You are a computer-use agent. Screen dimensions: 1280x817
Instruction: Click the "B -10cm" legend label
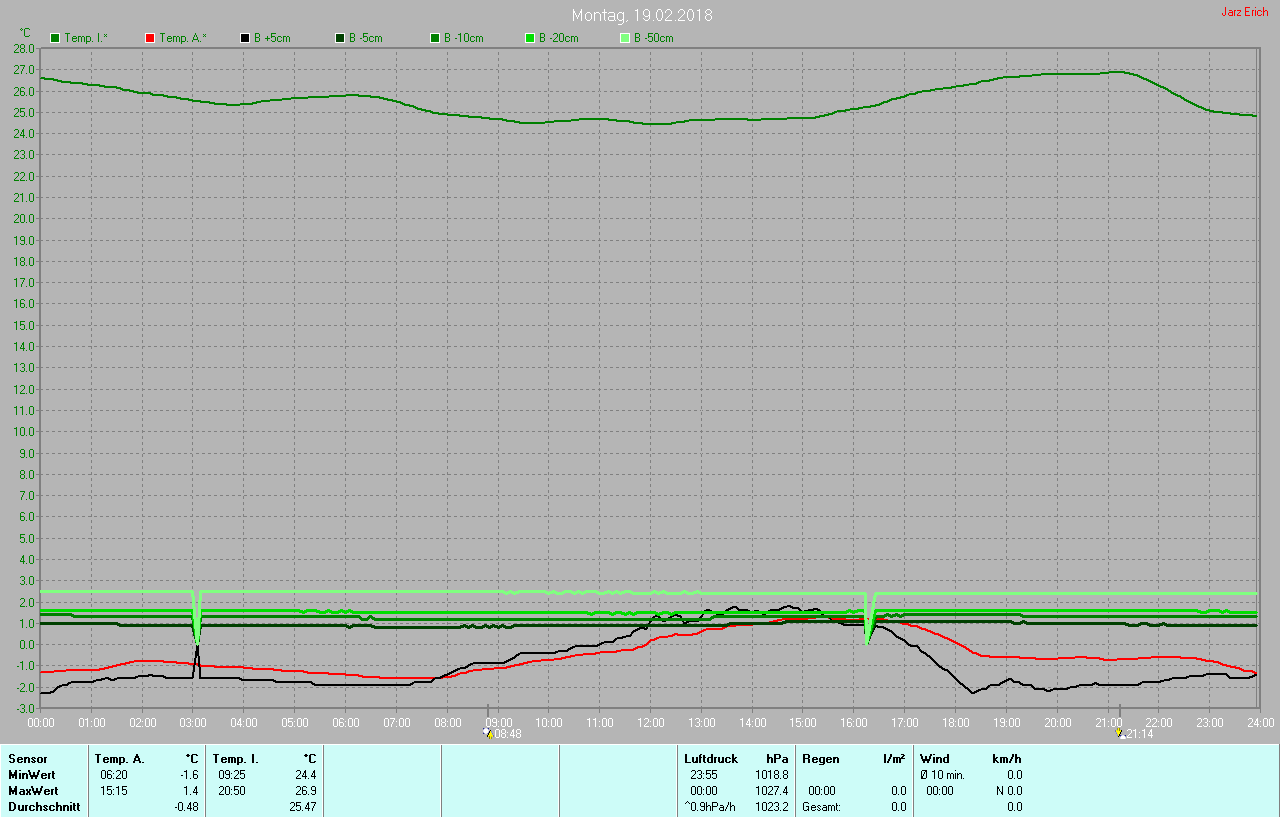(464, 38)
